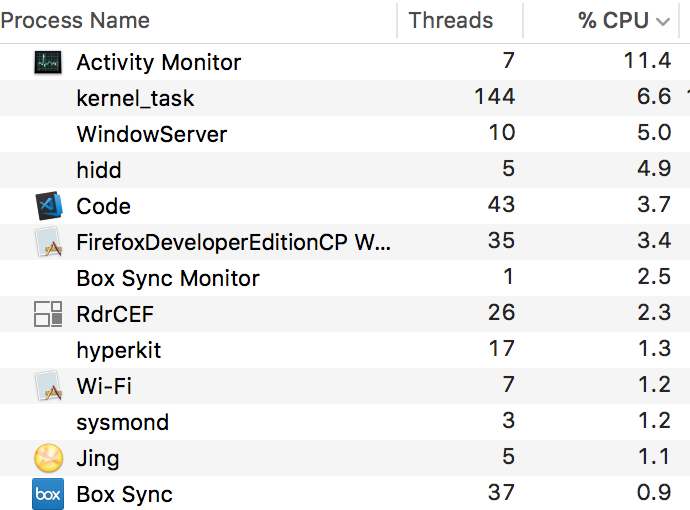Select the Activity Monitor process name
Viewport: 690px width, 510px height.
pyautogui.click(x=158, y=62)
